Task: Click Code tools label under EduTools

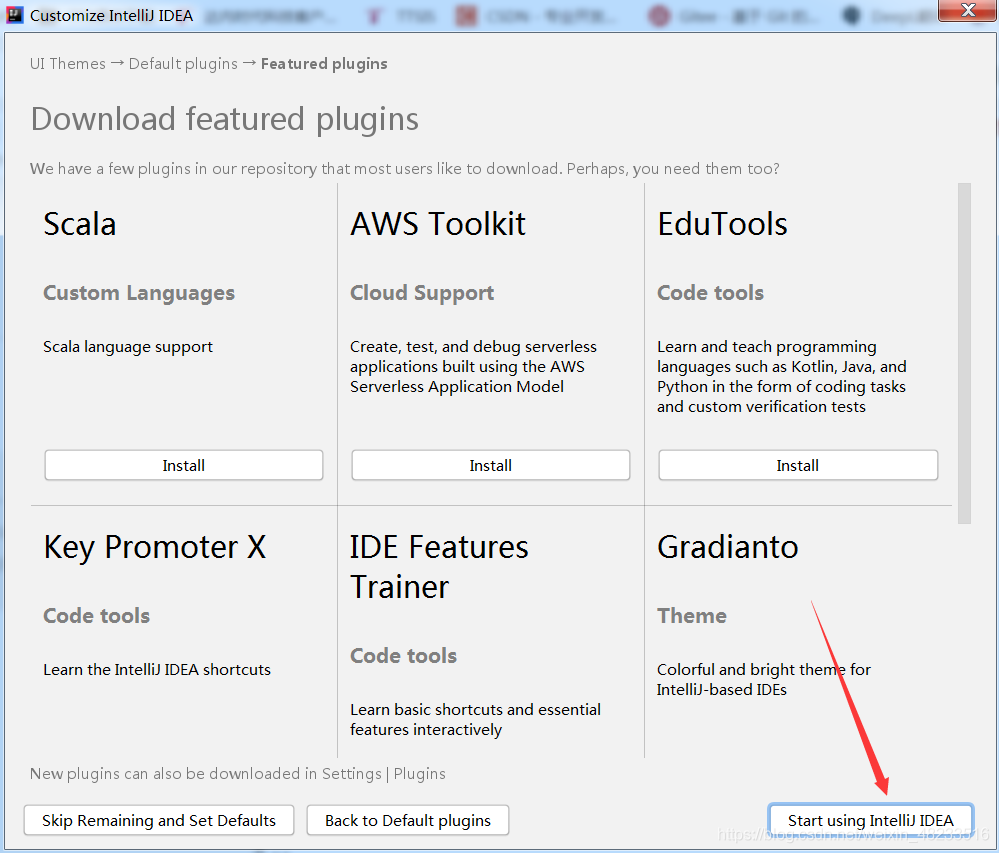Action: point(710,293)
